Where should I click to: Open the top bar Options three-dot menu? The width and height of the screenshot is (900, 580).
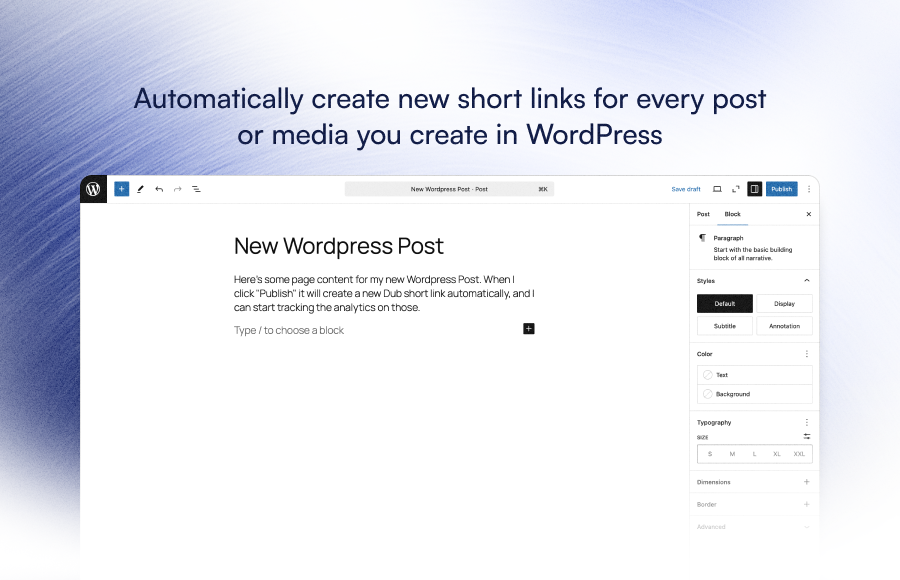click(x=808, y=188)
